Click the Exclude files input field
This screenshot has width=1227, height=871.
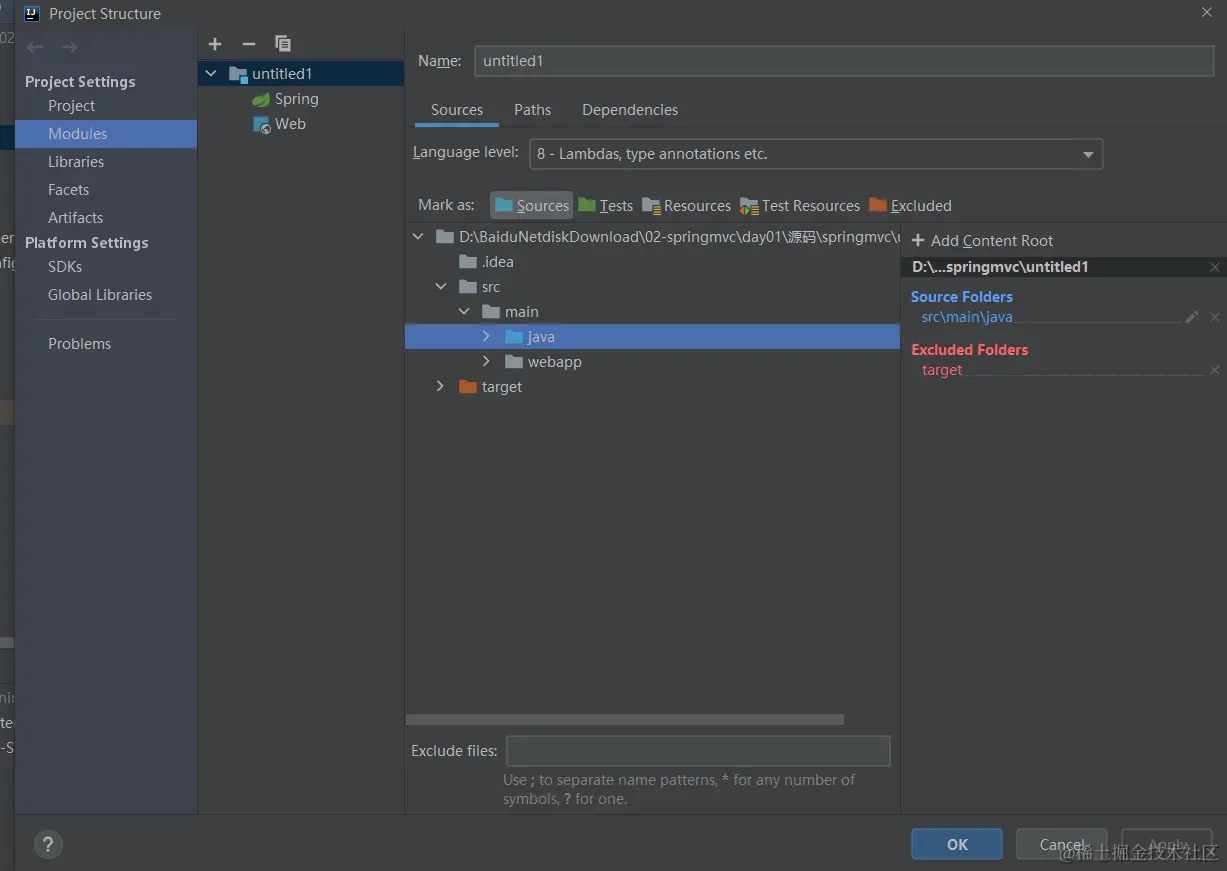[x=698, y=751]
